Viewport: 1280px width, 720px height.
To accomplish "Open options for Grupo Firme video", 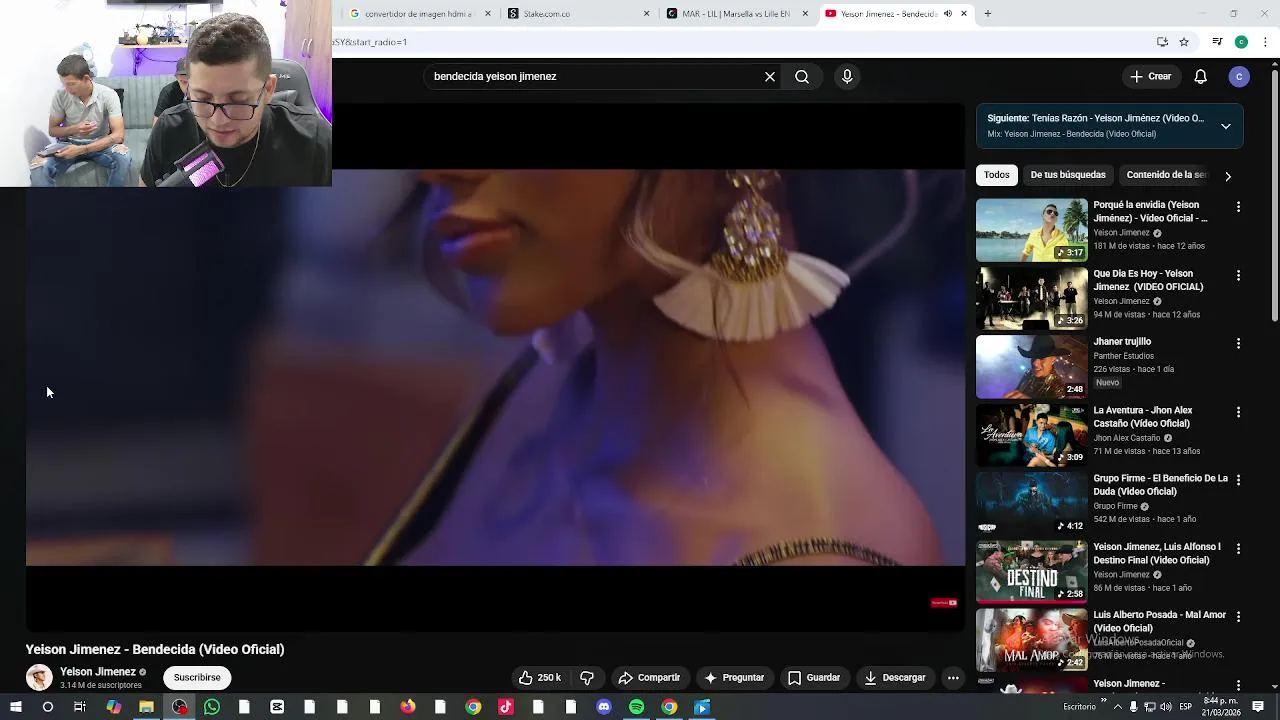I will tap(1238, 480).
